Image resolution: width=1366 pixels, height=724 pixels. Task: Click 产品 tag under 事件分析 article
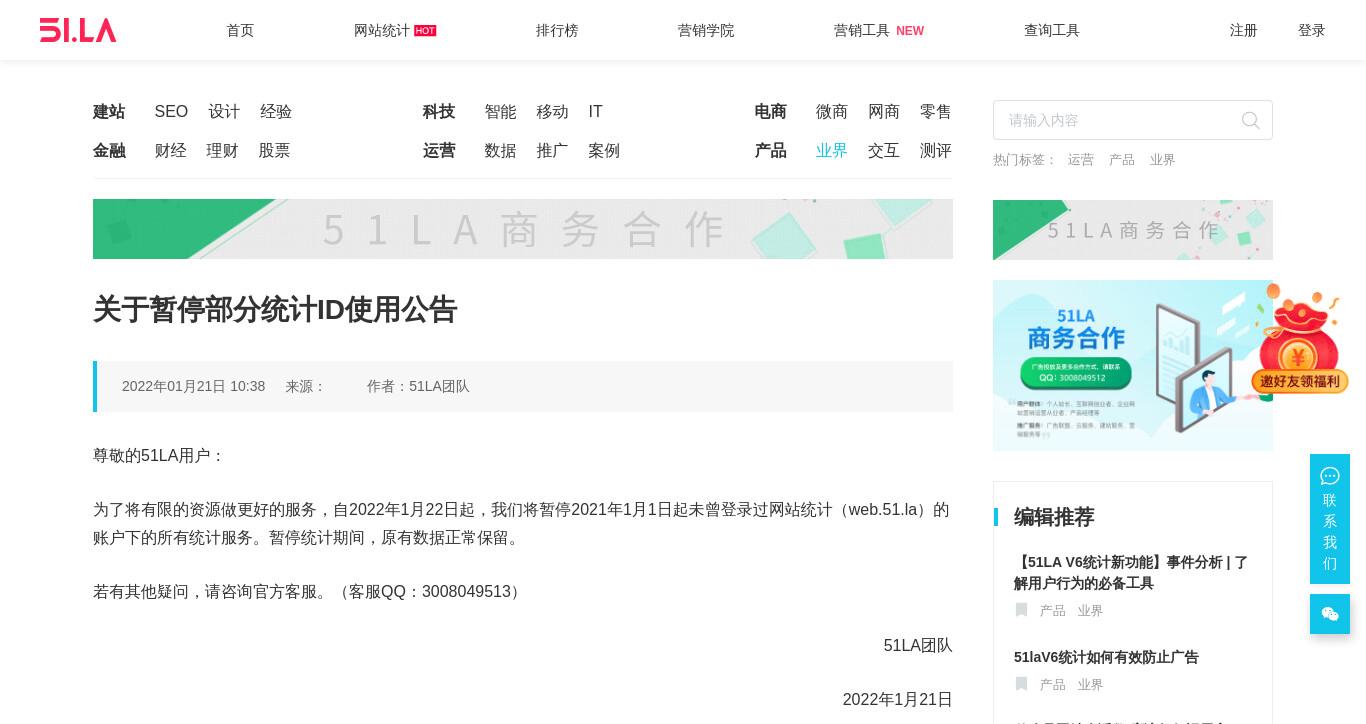coord(1052,611)
